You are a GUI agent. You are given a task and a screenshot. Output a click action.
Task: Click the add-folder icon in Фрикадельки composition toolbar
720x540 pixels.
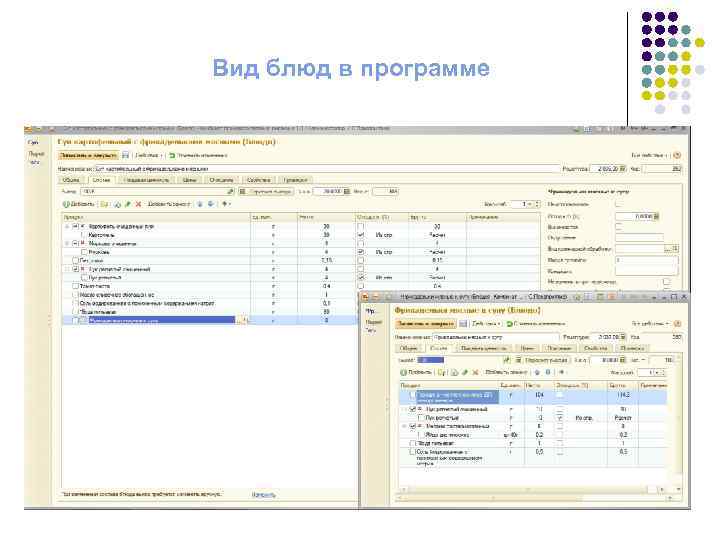441,372
